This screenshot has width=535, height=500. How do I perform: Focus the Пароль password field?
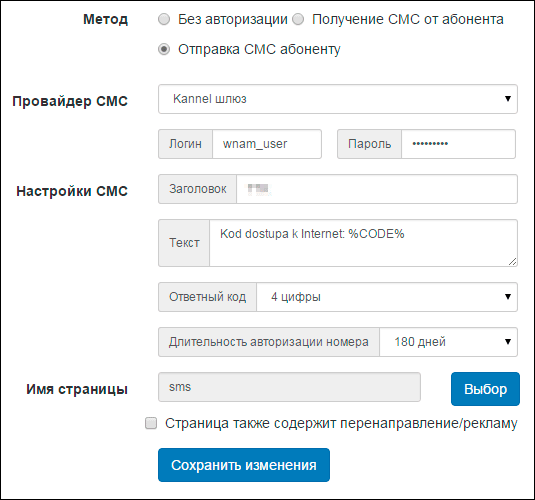click(x=458, y=144)
